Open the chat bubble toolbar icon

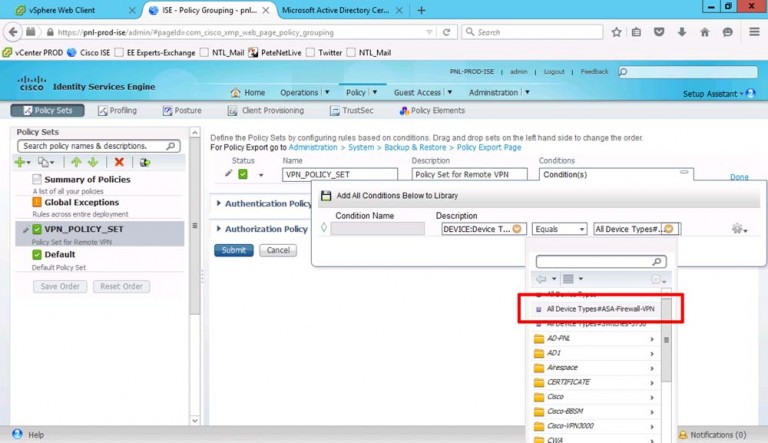727,32
